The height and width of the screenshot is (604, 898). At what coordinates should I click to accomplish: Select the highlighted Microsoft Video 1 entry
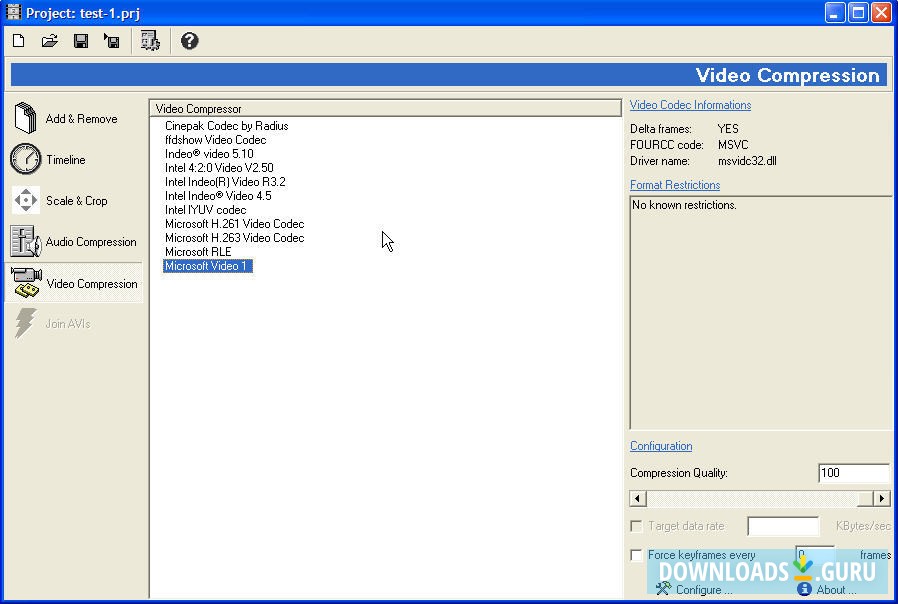click(207, 266)
